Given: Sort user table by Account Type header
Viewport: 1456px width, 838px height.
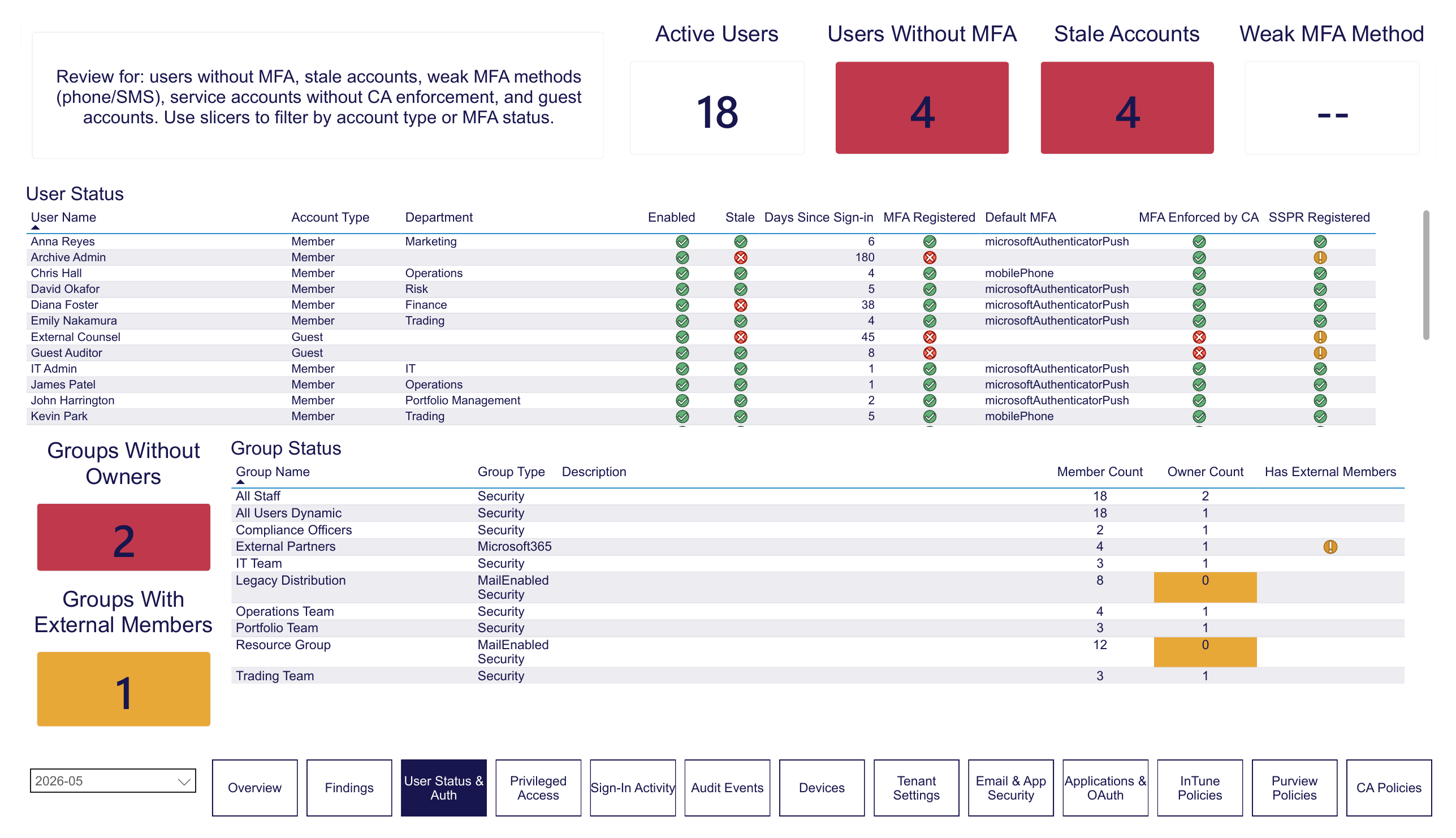Looking at the screenshot, I should [x=330, y=218].
